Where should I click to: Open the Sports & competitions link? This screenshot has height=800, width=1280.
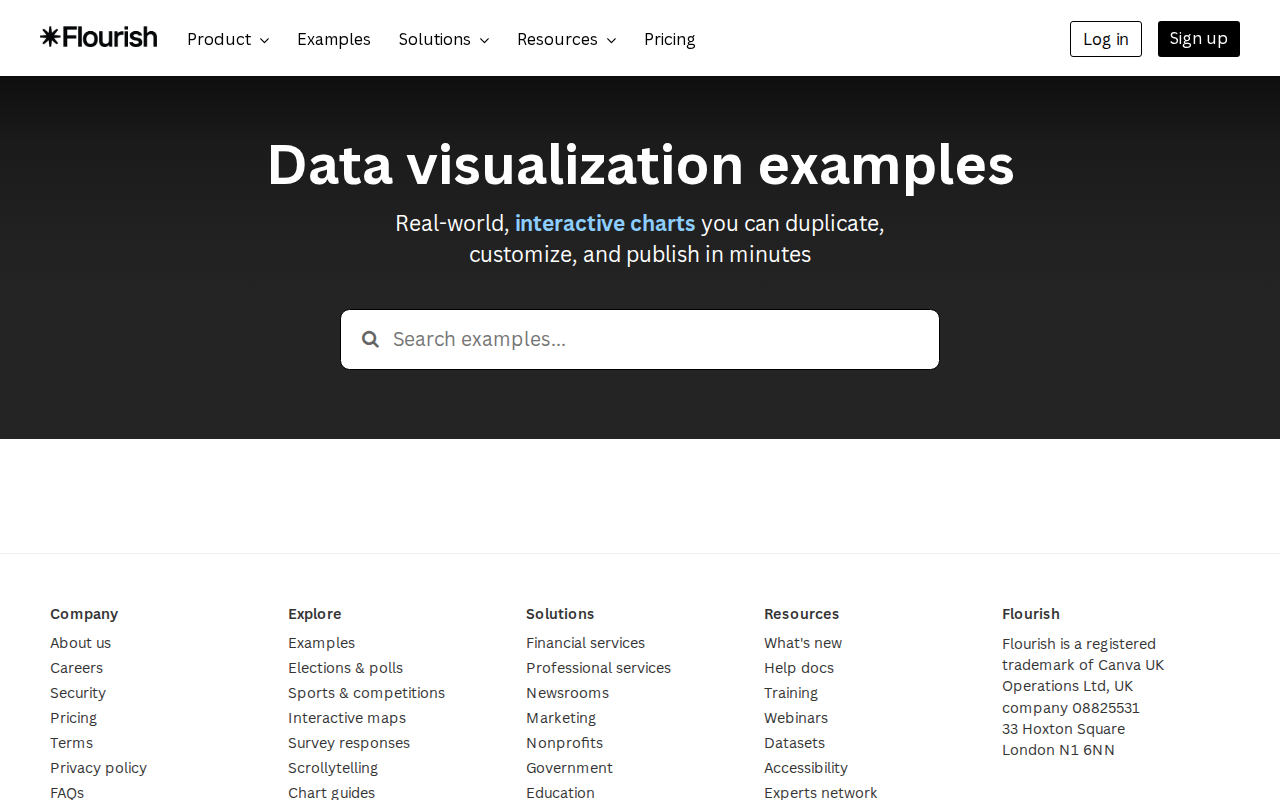point(367,693)
